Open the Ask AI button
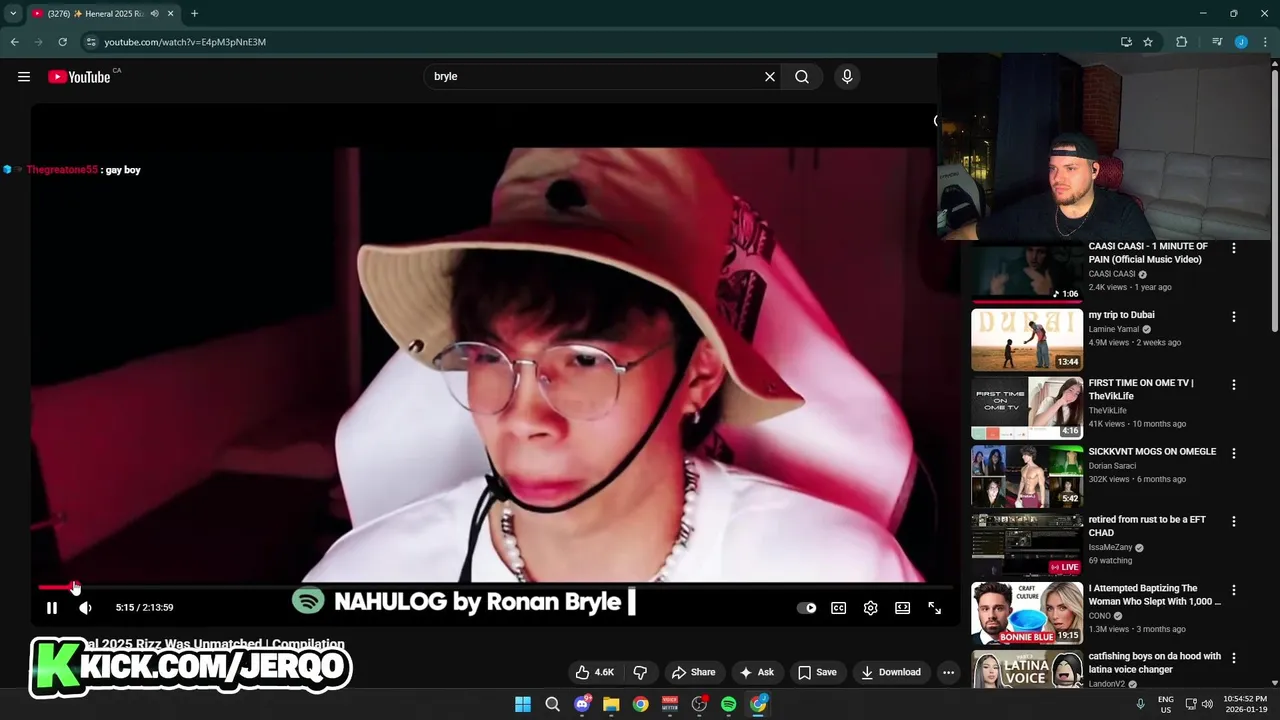 757,672
